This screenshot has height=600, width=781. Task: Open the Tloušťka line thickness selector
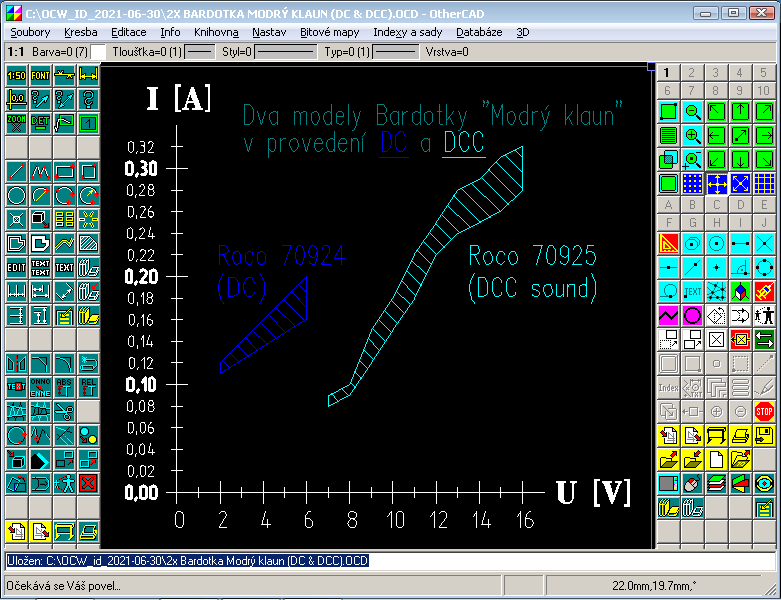[x=200, y=52]
